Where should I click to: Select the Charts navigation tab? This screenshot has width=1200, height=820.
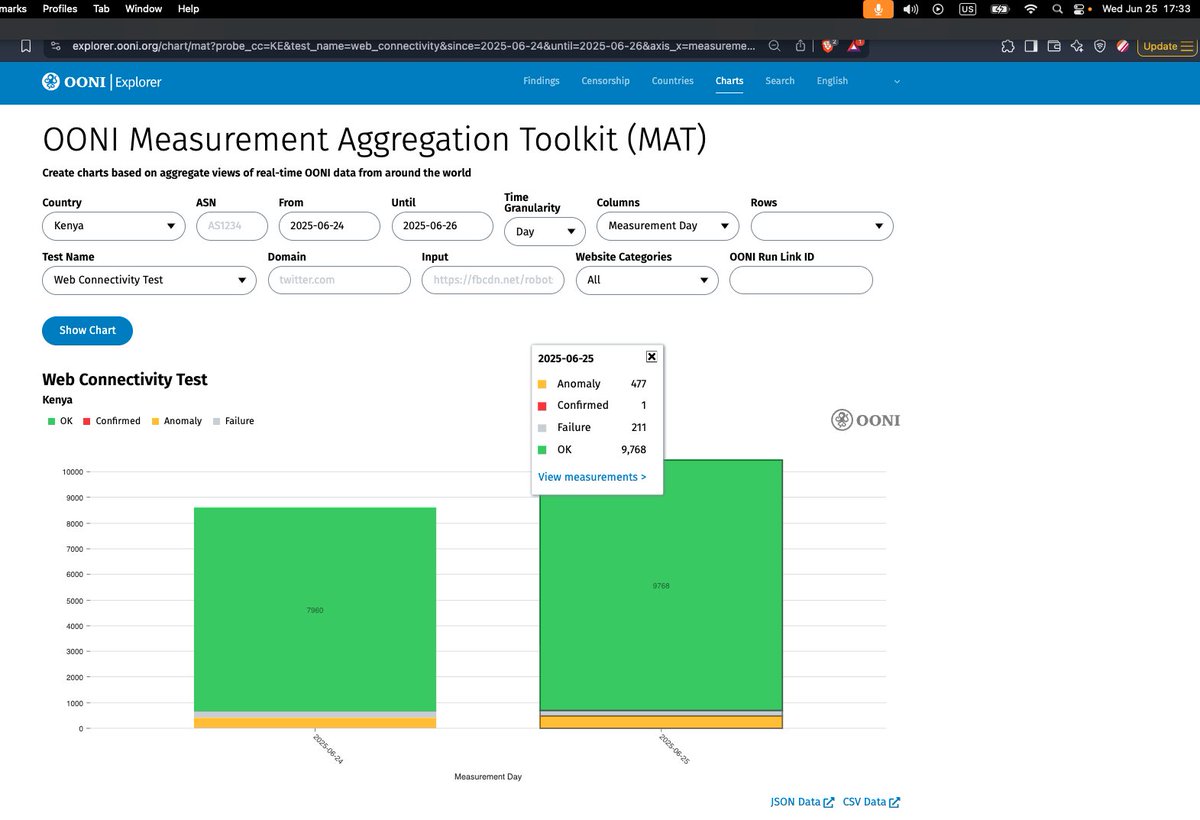[729, 81]
